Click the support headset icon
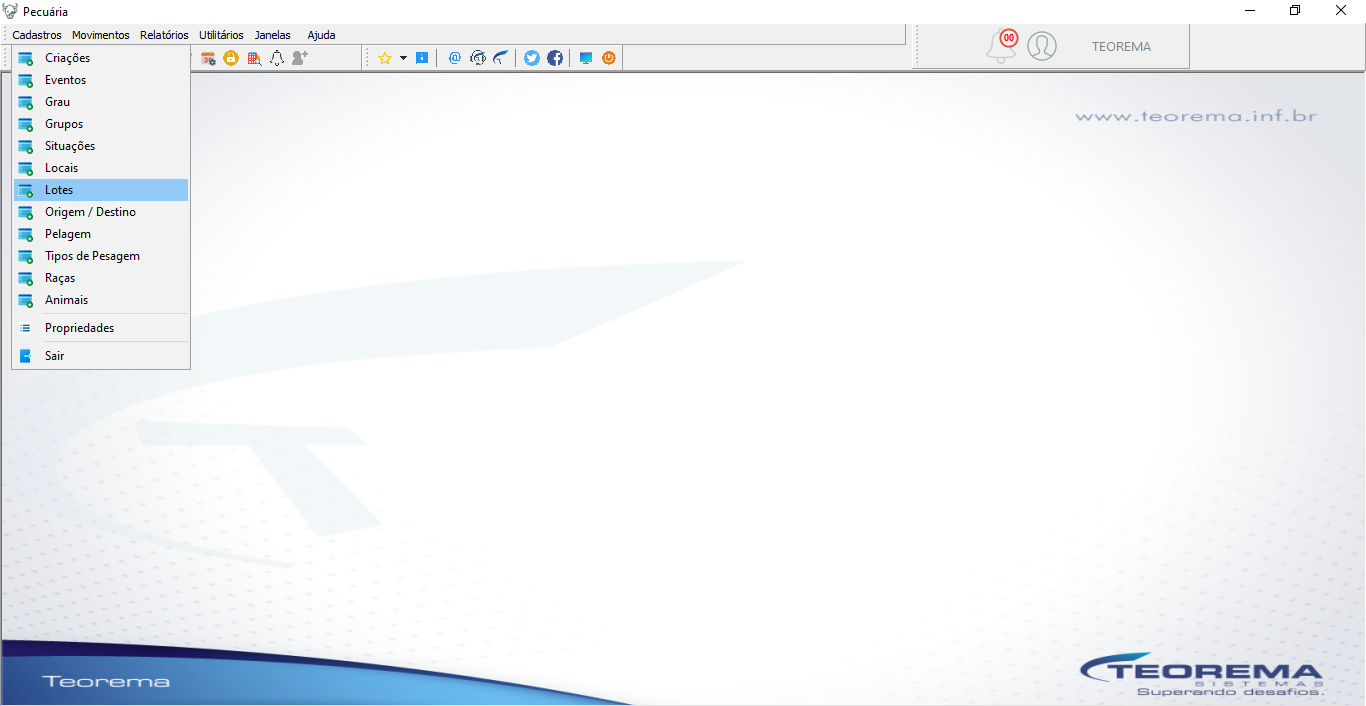1366x706 pixels. 478,58
